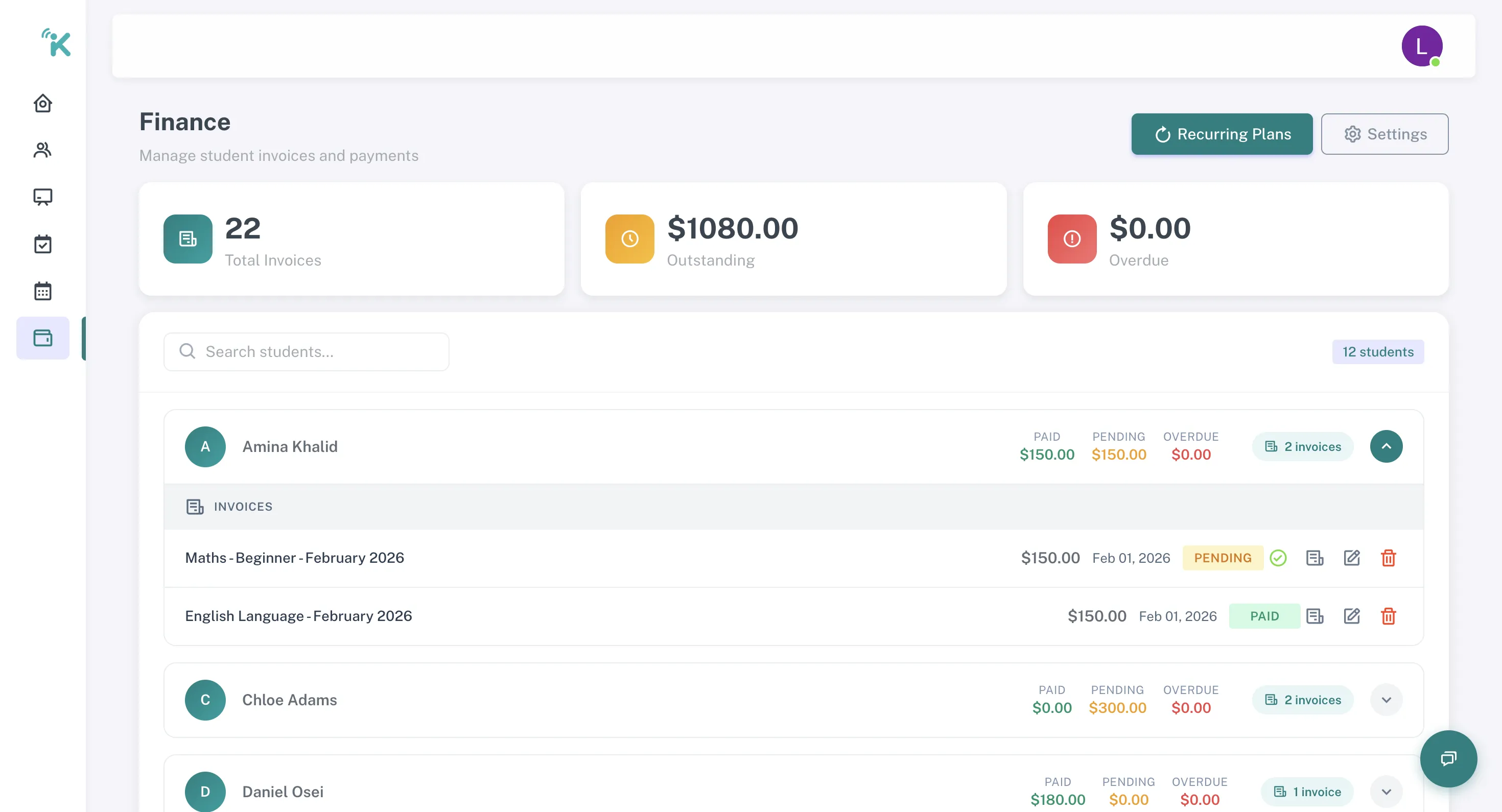Open the Home dashboard from the sidebar
Screen dimensions: 1502x812
pos(42,103)
